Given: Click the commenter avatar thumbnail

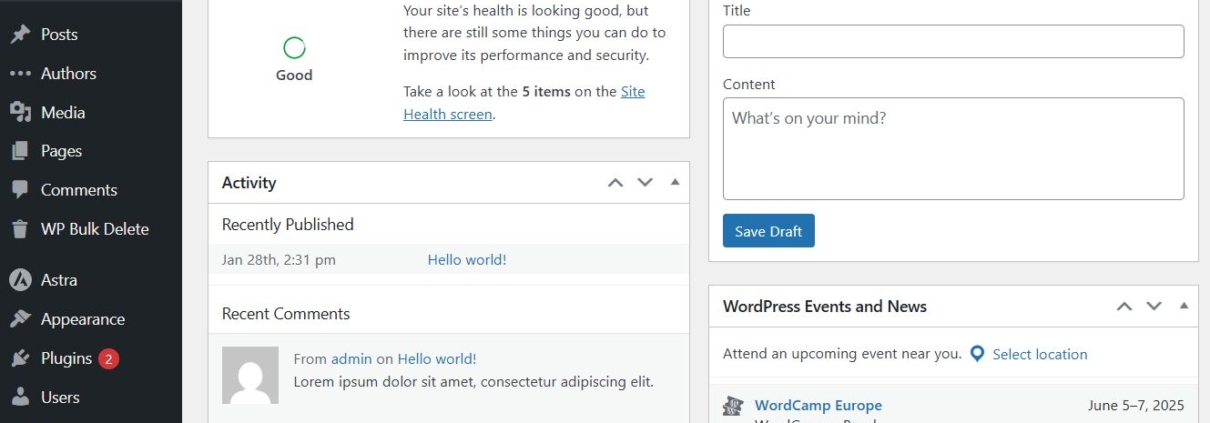Looking at the screenshot, I should tap(250, 375).
